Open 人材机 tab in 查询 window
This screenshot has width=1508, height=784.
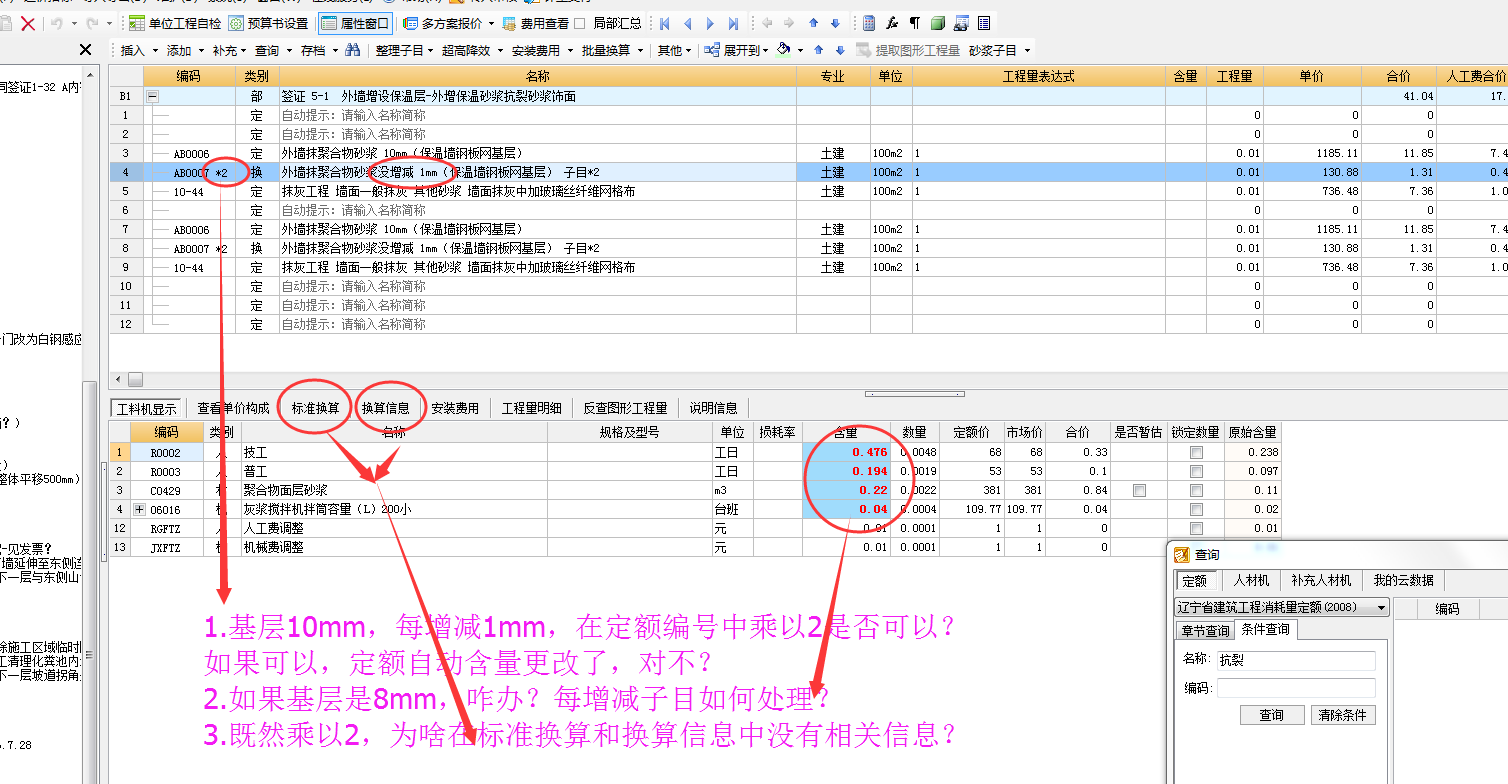point(1251,580)
